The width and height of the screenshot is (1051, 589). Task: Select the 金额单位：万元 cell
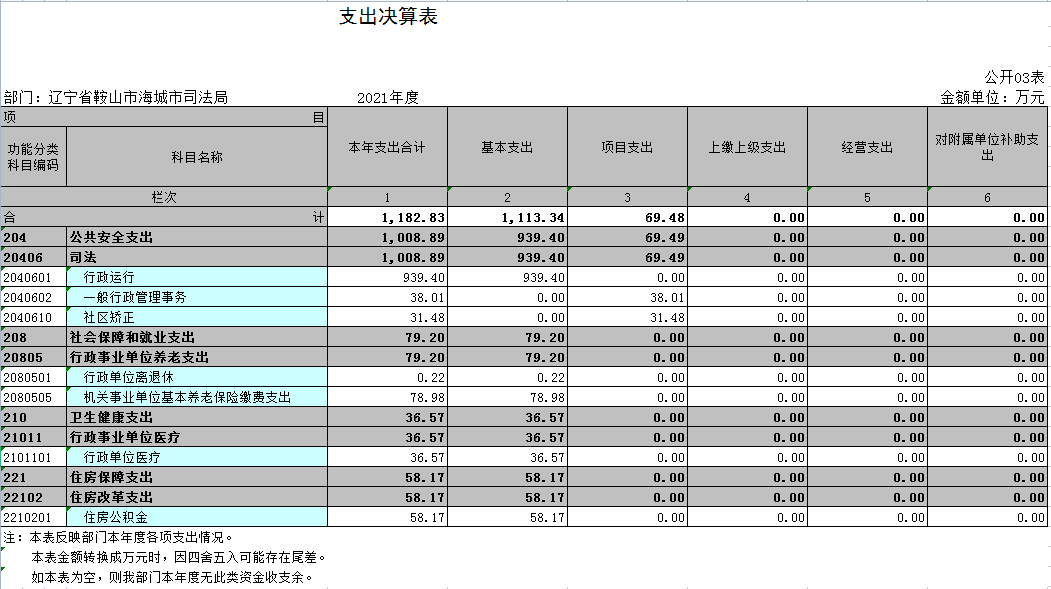(992, 97)
